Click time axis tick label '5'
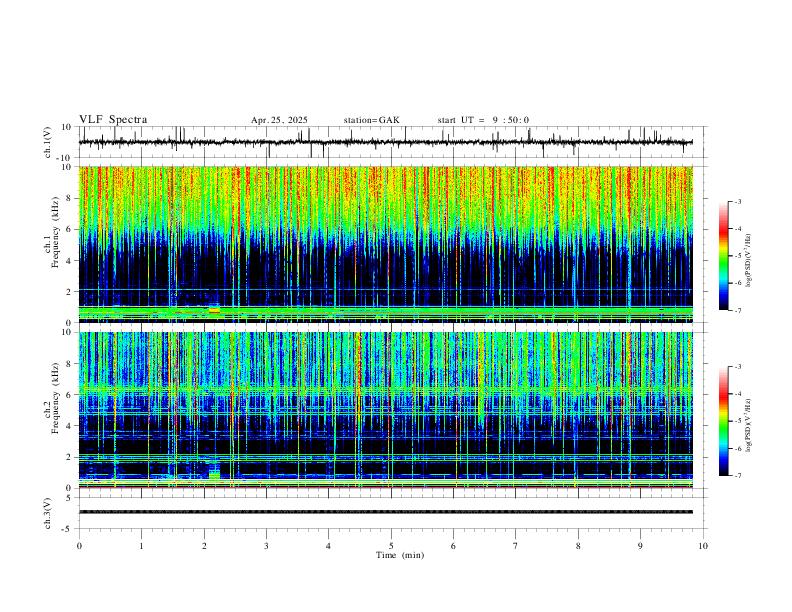The height and width of the screenshot is (612, 792). point(391,546)
